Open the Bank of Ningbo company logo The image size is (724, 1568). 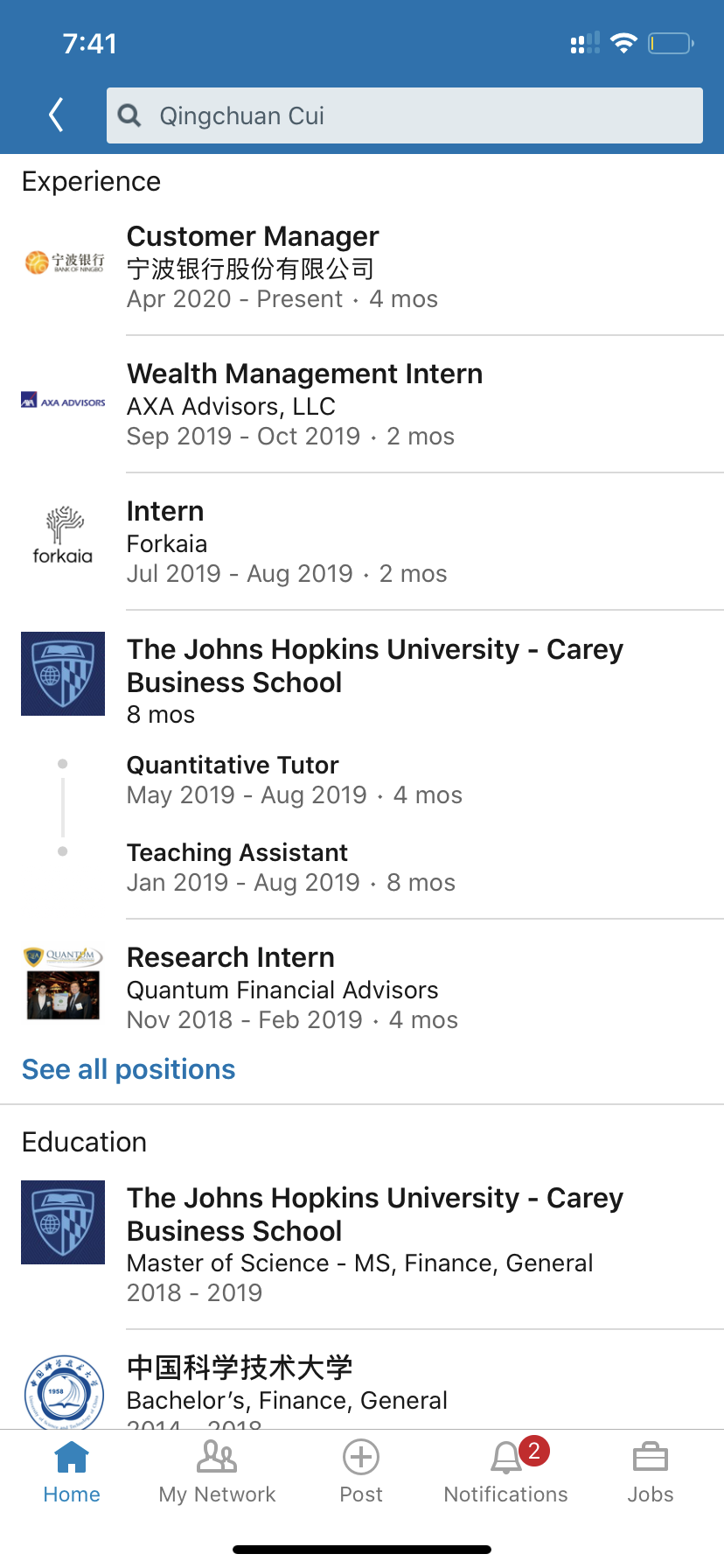click(64, 262)
